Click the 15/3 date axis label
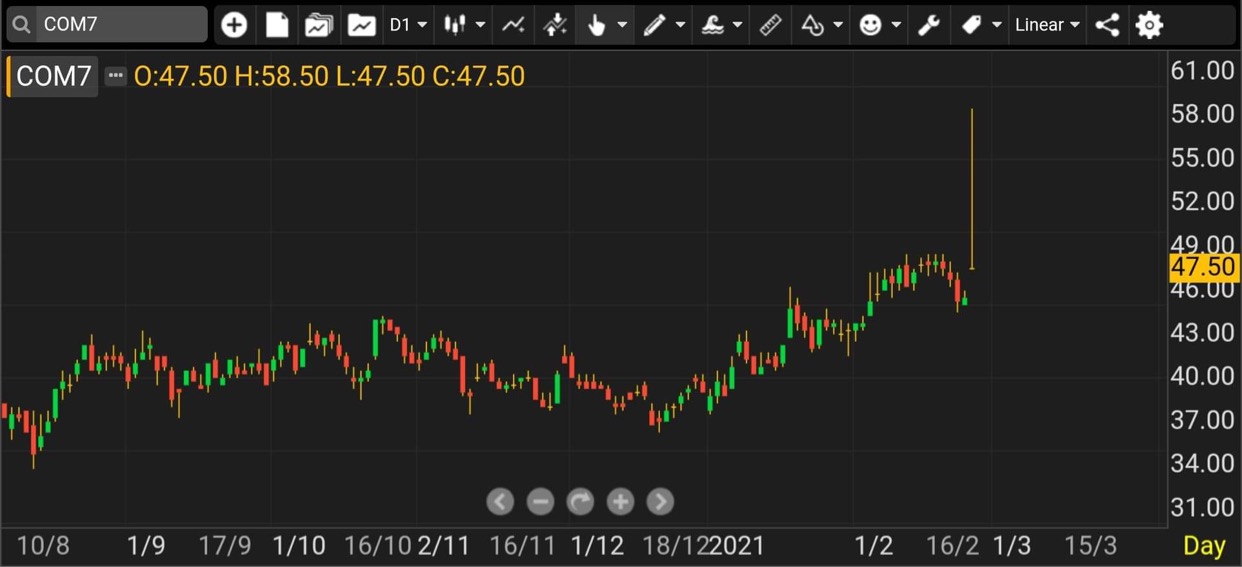 (x=1090, y=546)
